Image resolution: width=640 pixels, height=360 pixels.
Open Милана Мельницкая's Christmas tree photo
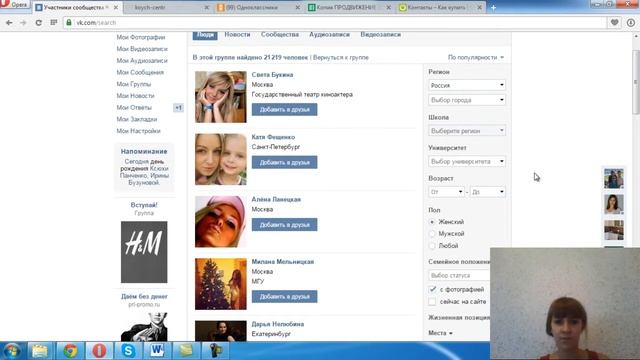click(x=221, y=284)
